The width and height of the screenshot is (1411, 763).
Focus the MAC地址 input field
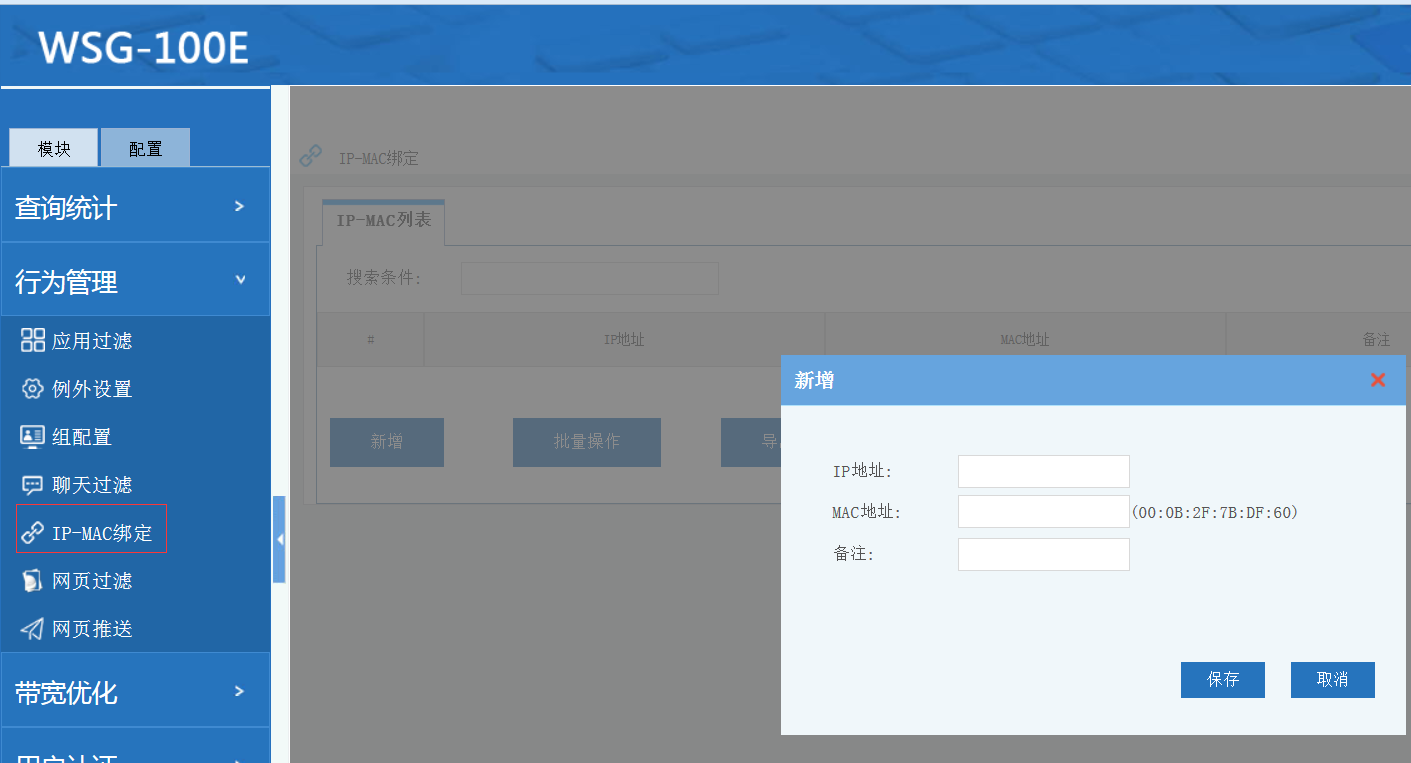1043,512
